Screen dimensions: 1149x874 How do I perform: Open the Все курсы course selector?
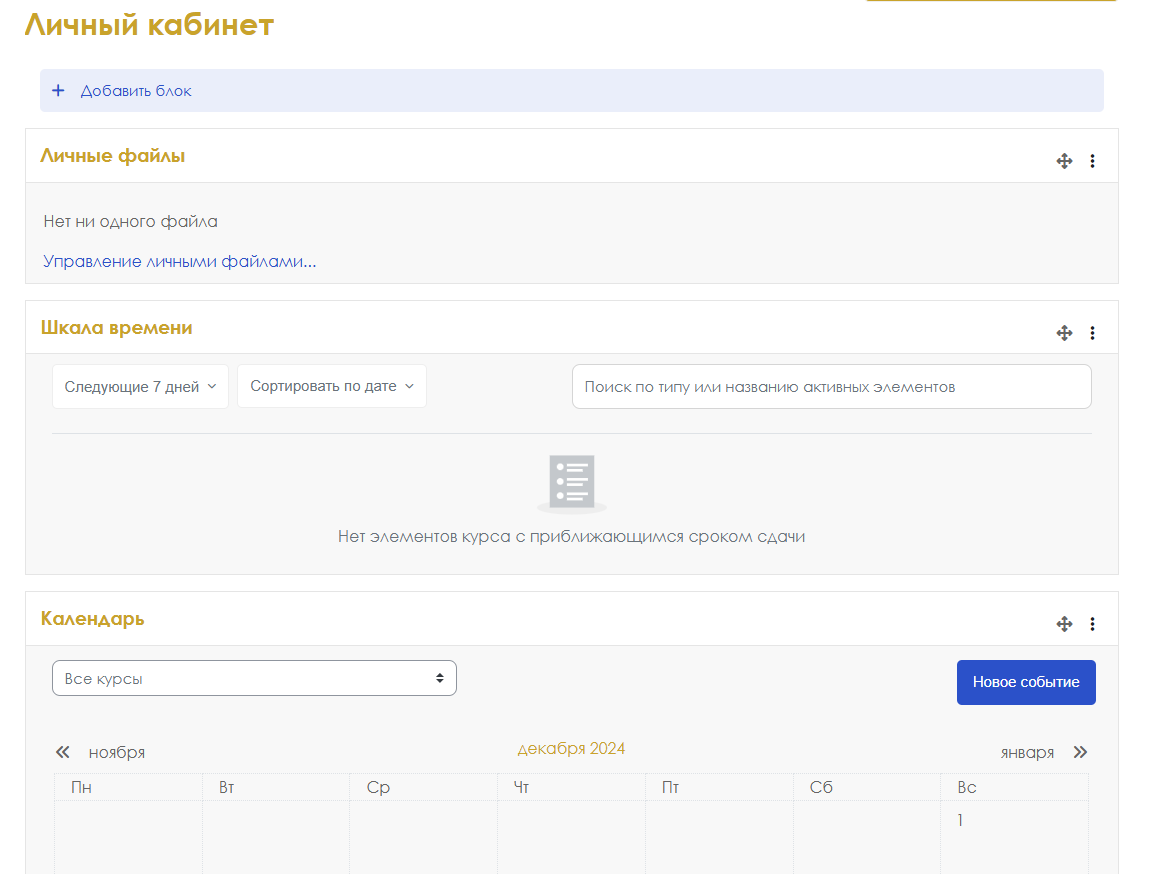pyautogui.click(x=254, y=679)
